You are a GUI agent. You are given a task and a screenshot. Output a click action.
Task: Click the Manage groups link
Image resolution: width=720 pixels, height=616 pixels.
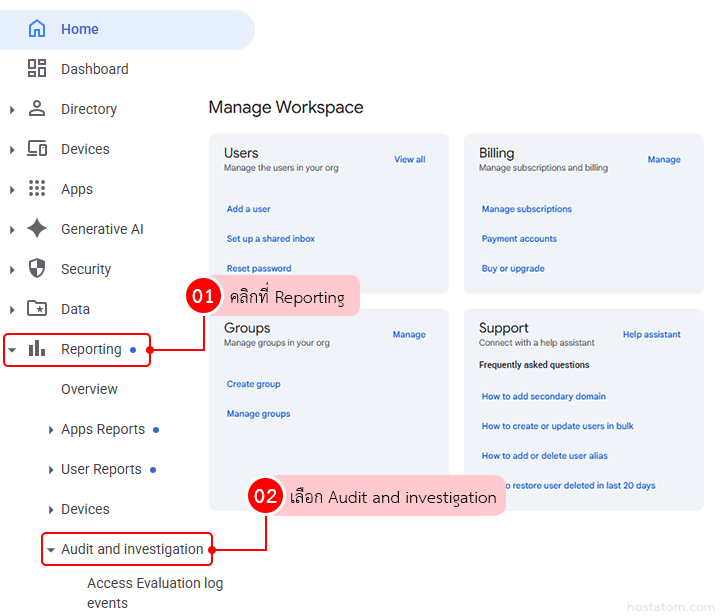258,414
